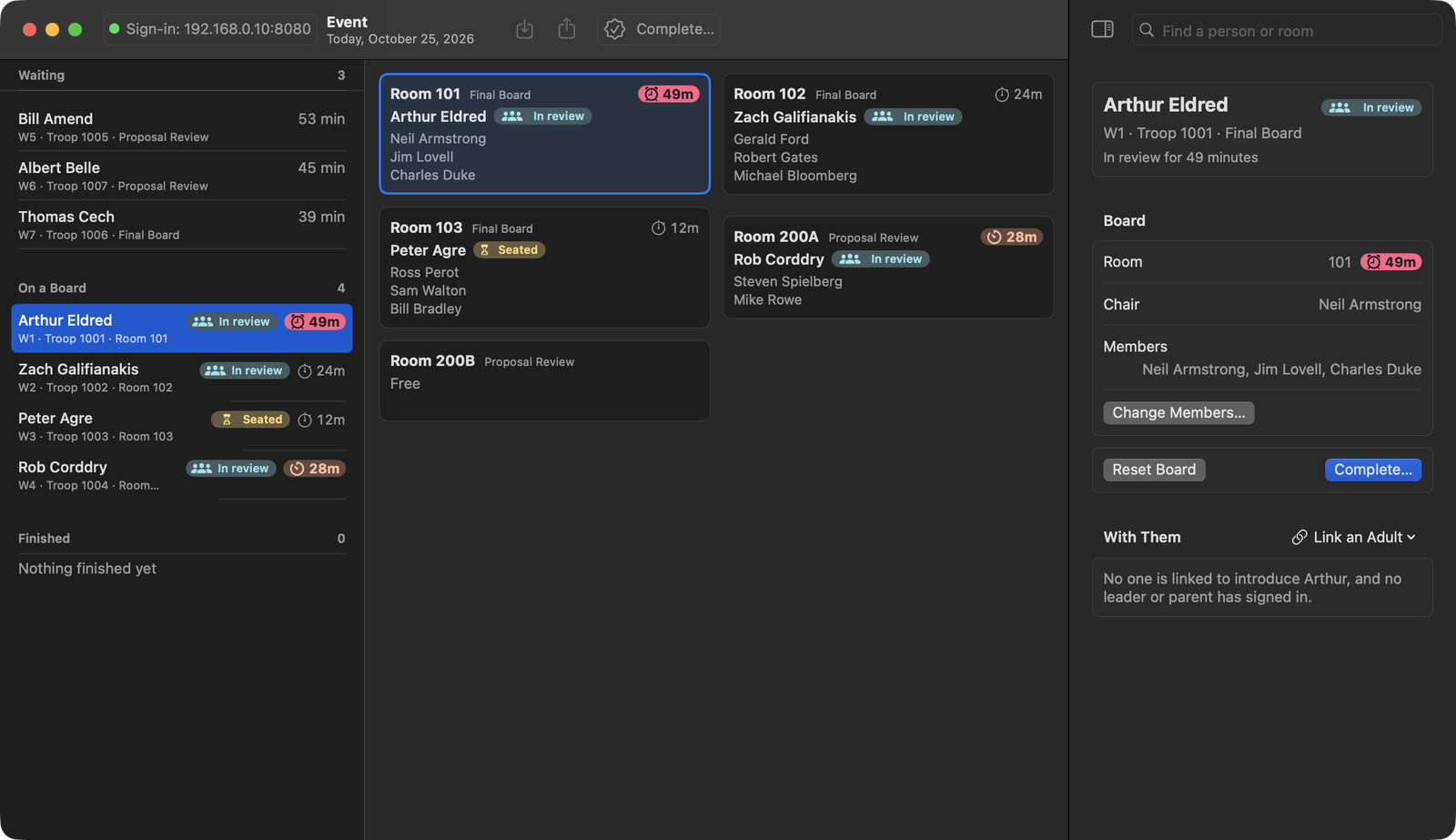Click the 24m clock on Room 102 card
The image size is (1456, 840).
1018,95
